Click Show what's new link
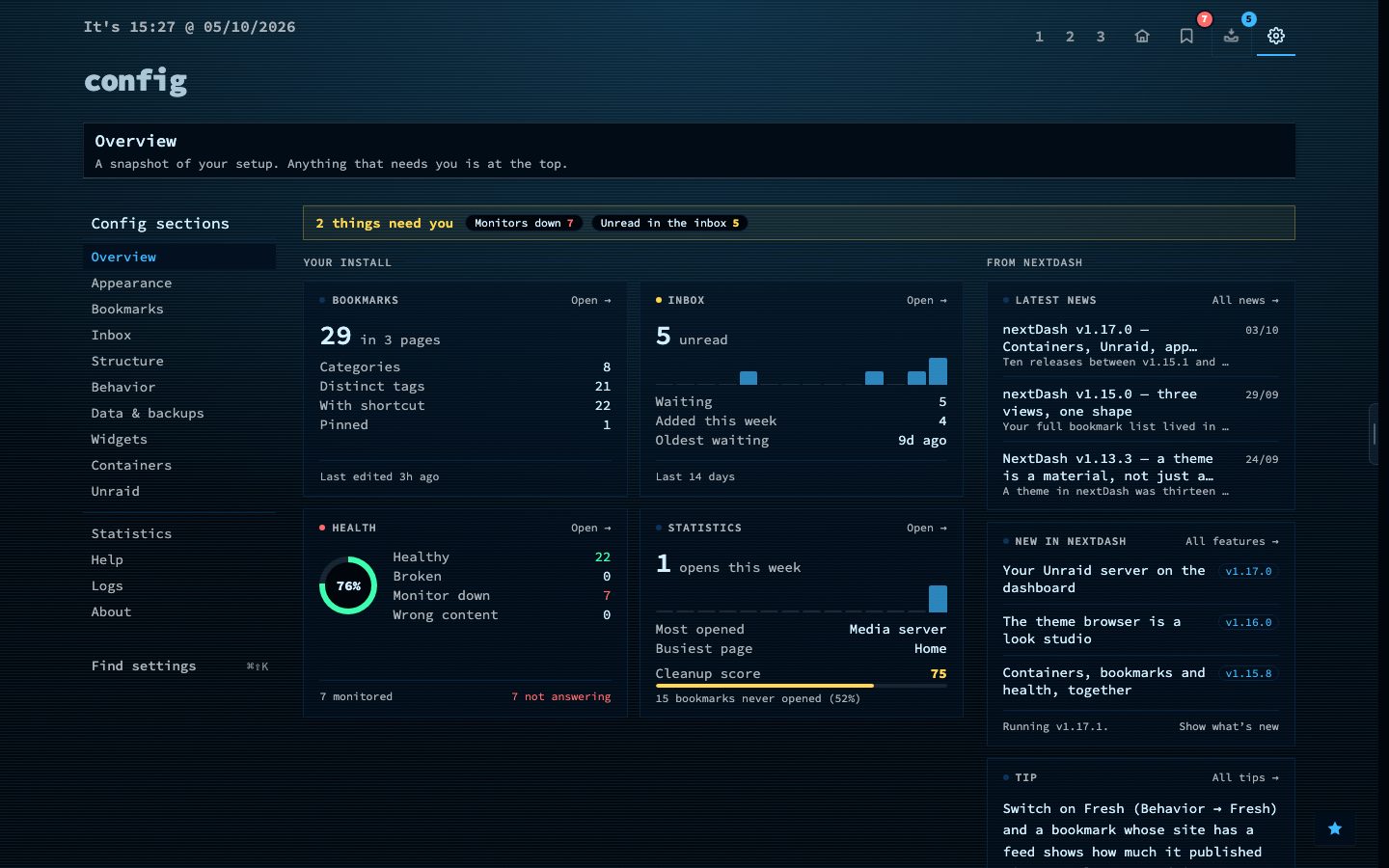This screenshot has height=868, width=1389. point(1228,726)
